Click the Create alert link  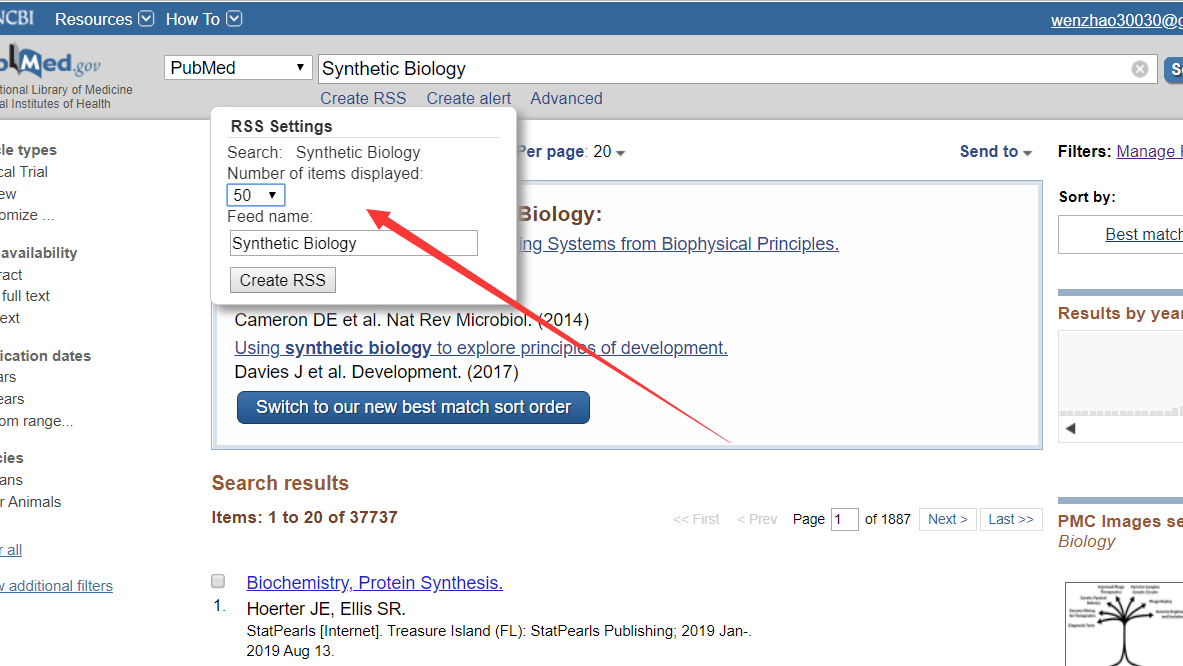coord(468,98)
